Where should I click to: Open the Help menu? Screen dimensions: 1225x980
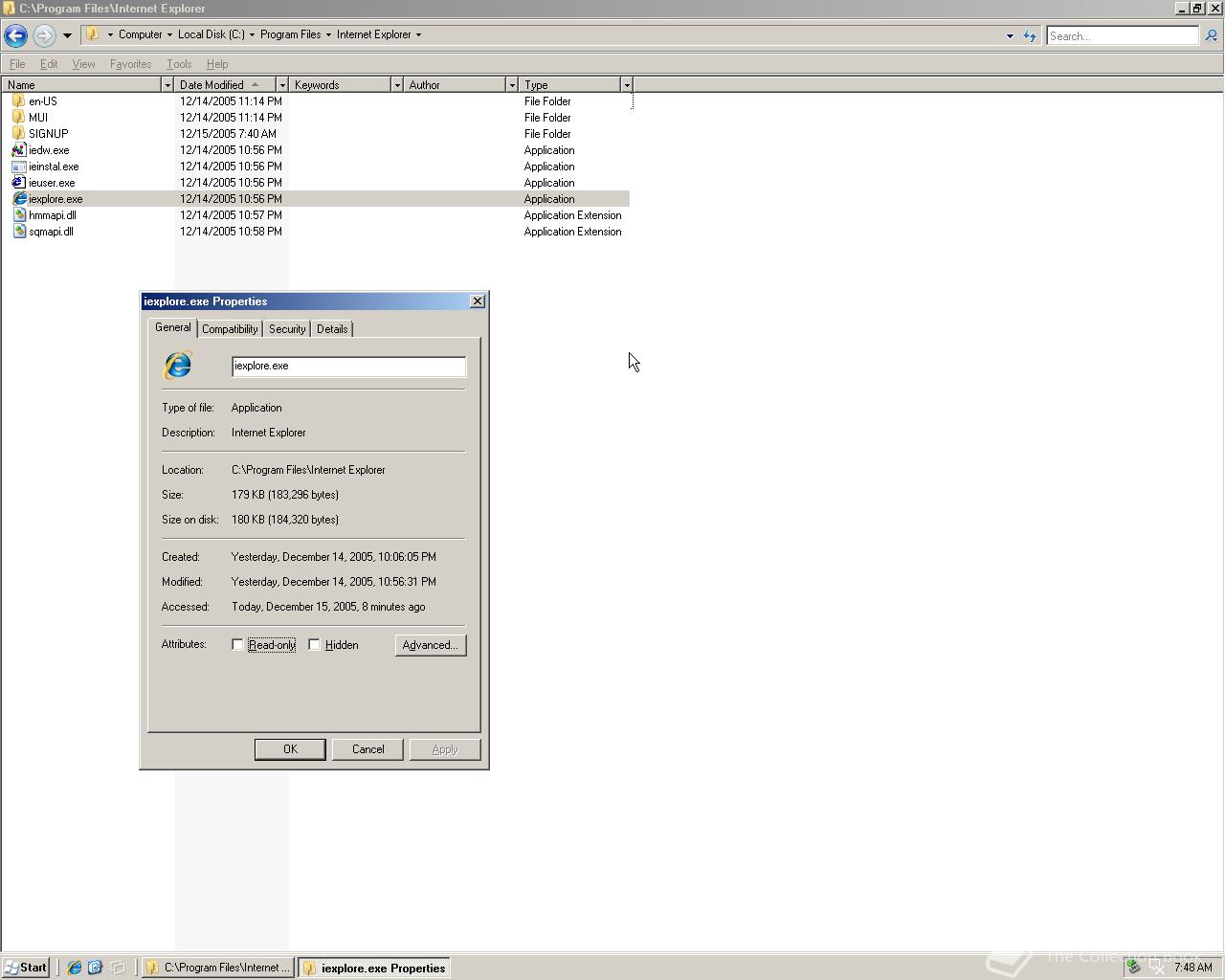tap(217, 64)
